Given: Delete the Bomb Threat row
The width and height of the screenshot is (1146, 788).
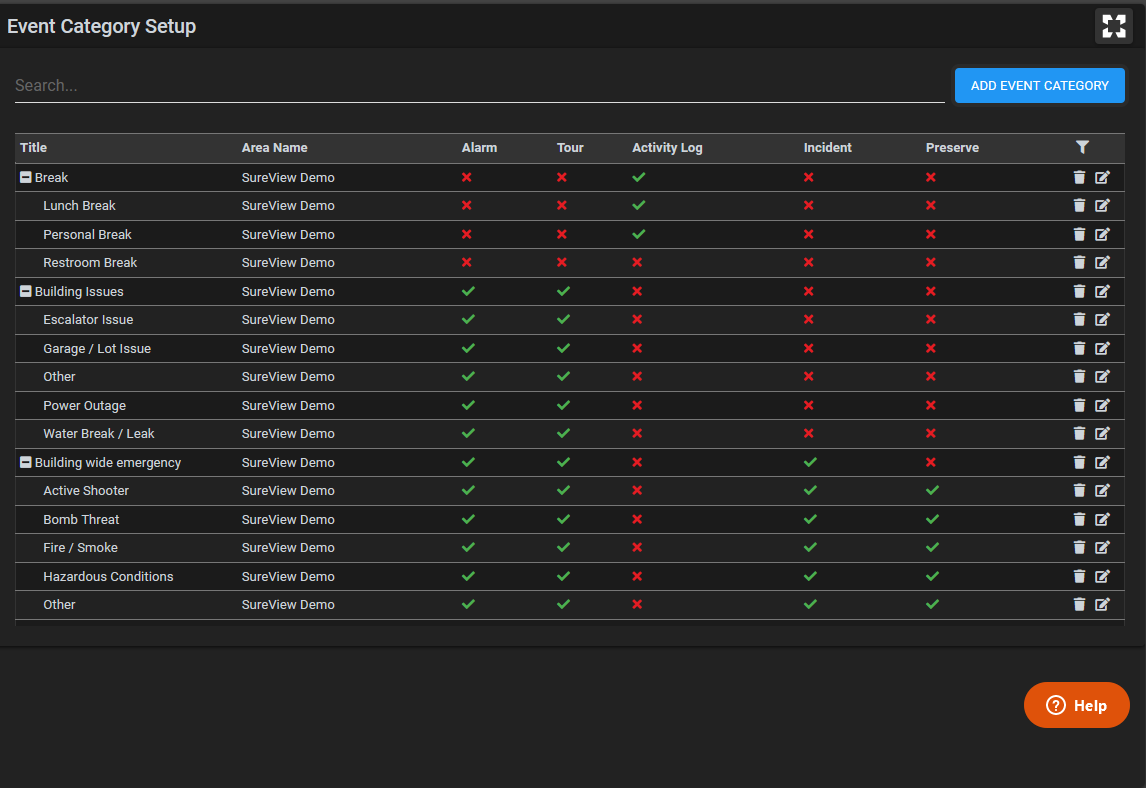Looking at the screenshot, I should (x=1079, y=519).
